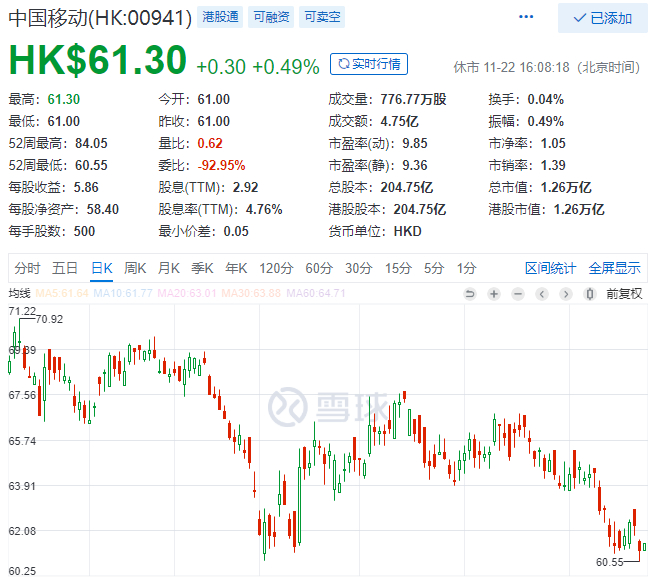Click the 成交额 value 4.75亿
Viewport: 652px width, 577px height.
click(x=399, y=121)
